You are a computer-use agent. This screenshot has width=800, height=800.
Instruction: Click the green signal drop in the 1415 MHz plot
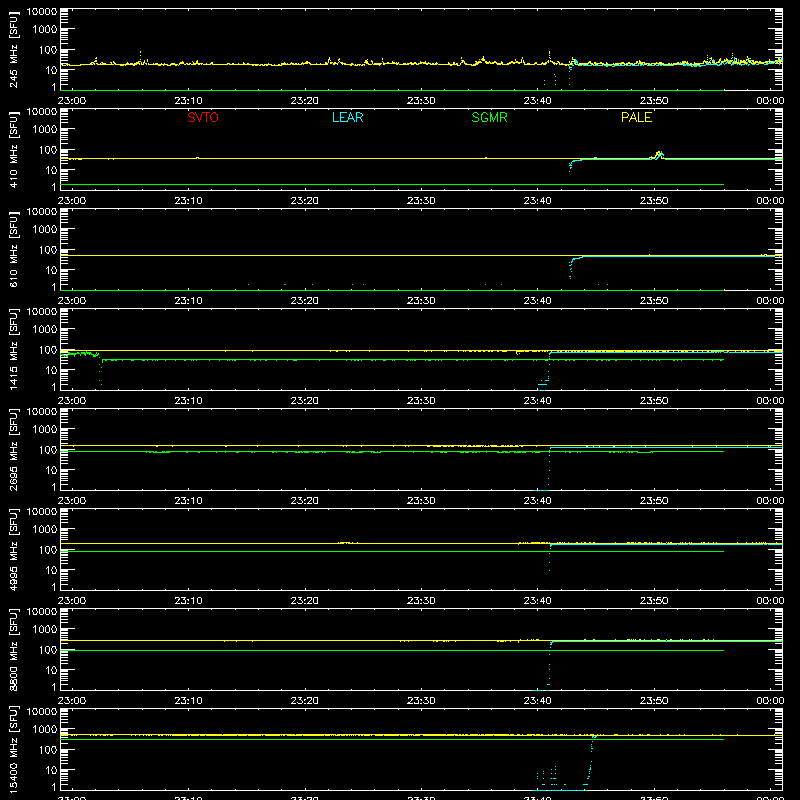[100, 370]
